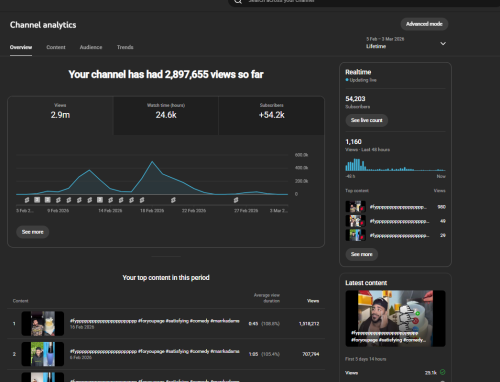Open realtime top video with 49 views
Screen dimensions: 500x382
(395, 221)
